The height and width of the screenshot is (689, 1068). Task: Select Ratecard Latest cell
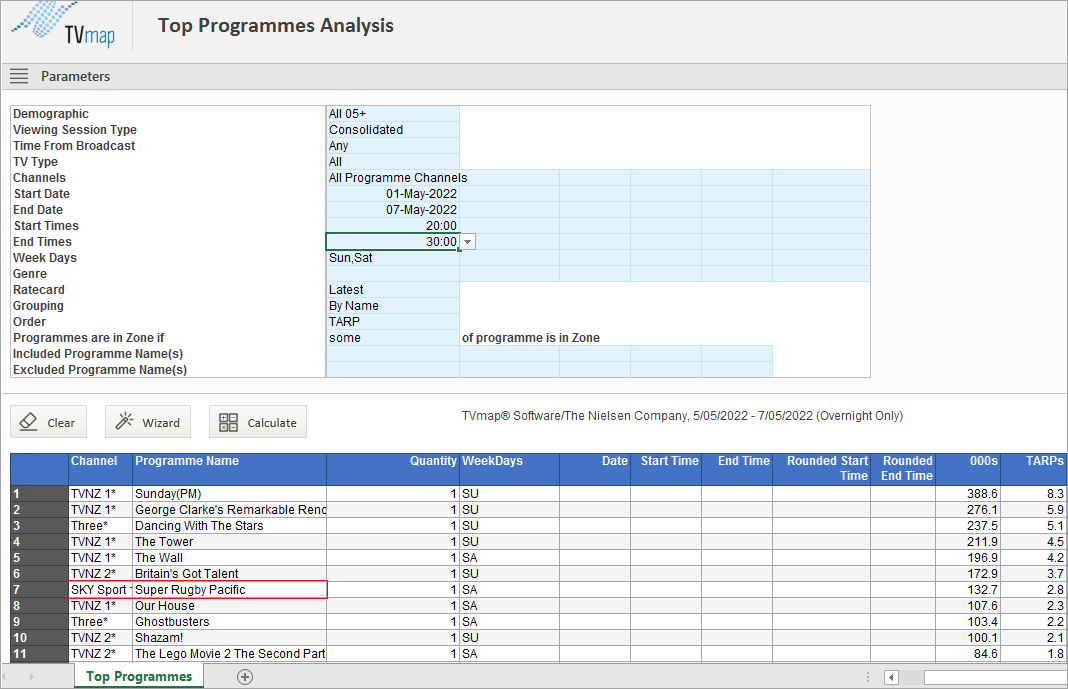[x=393, y=290]
